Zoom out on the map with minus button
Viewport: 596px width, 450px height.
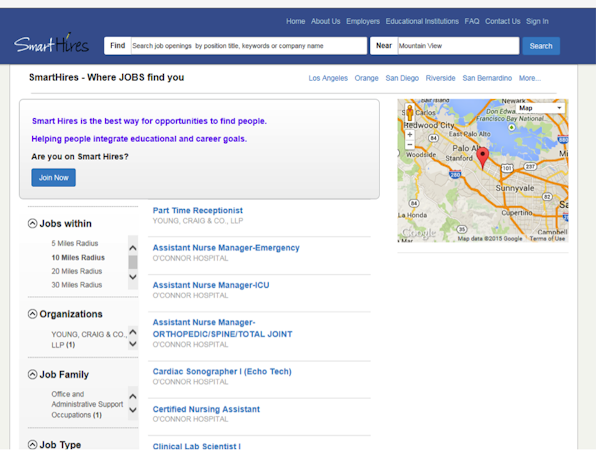click(410, 144)
